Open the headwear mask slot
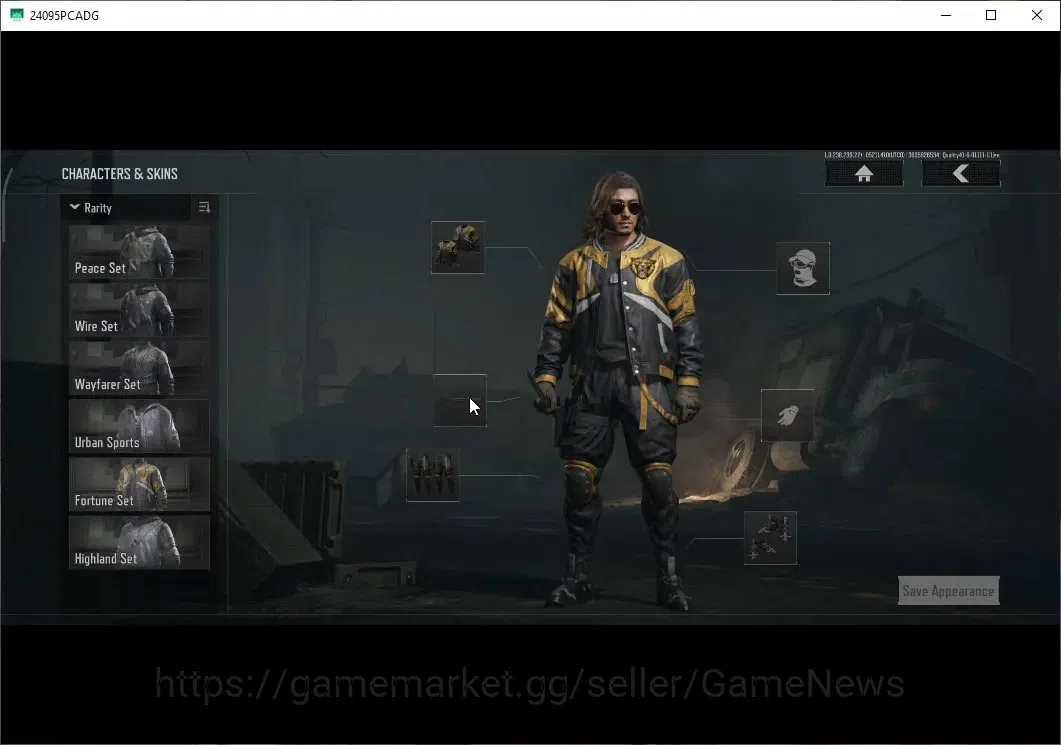1061x745 pixels. pyautogui.click(x=803, y=268)
